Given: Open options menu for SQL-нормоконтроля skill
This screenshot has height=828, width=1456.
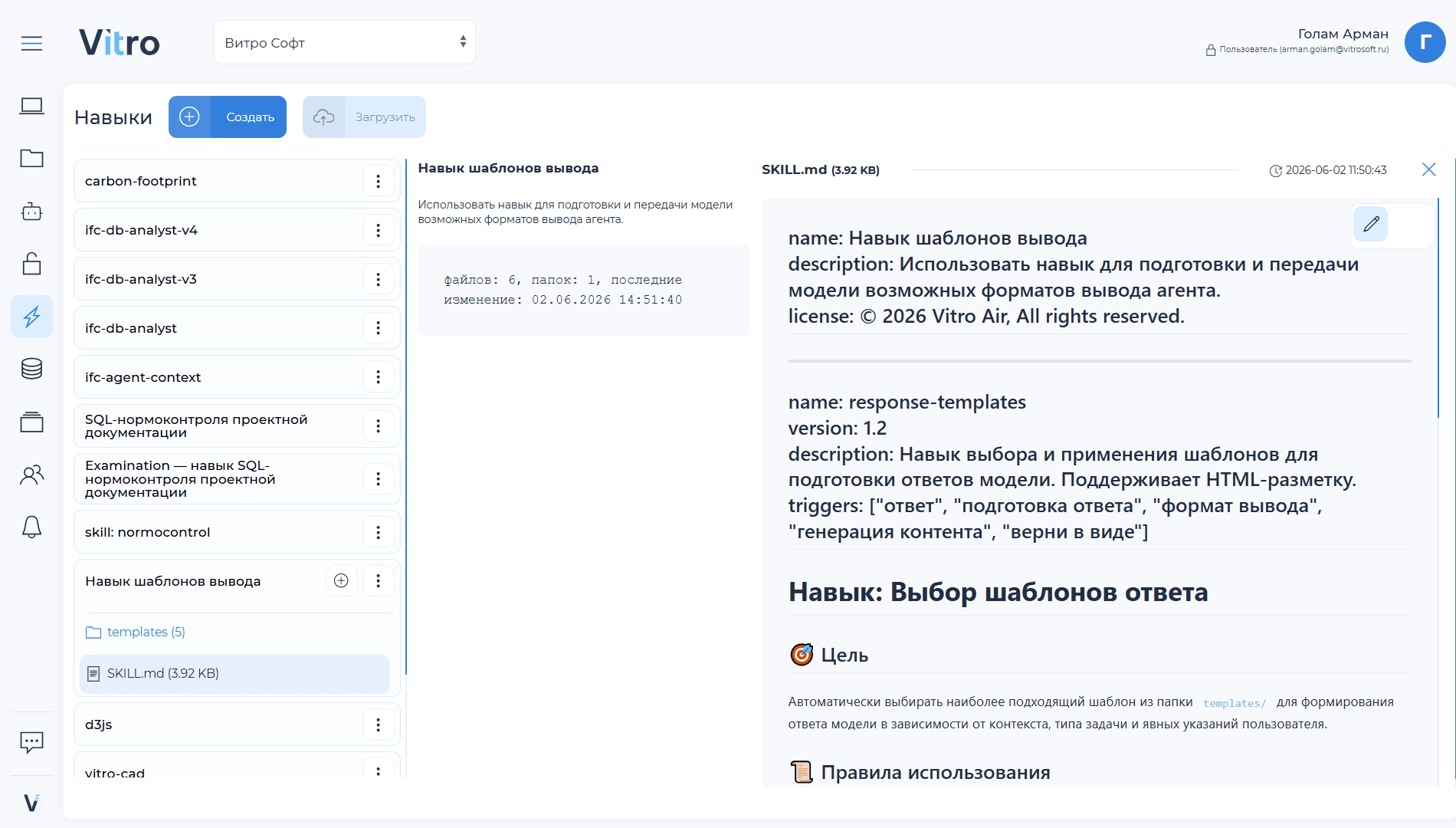Looking at the screenshot, I should (x=378, y=426).
